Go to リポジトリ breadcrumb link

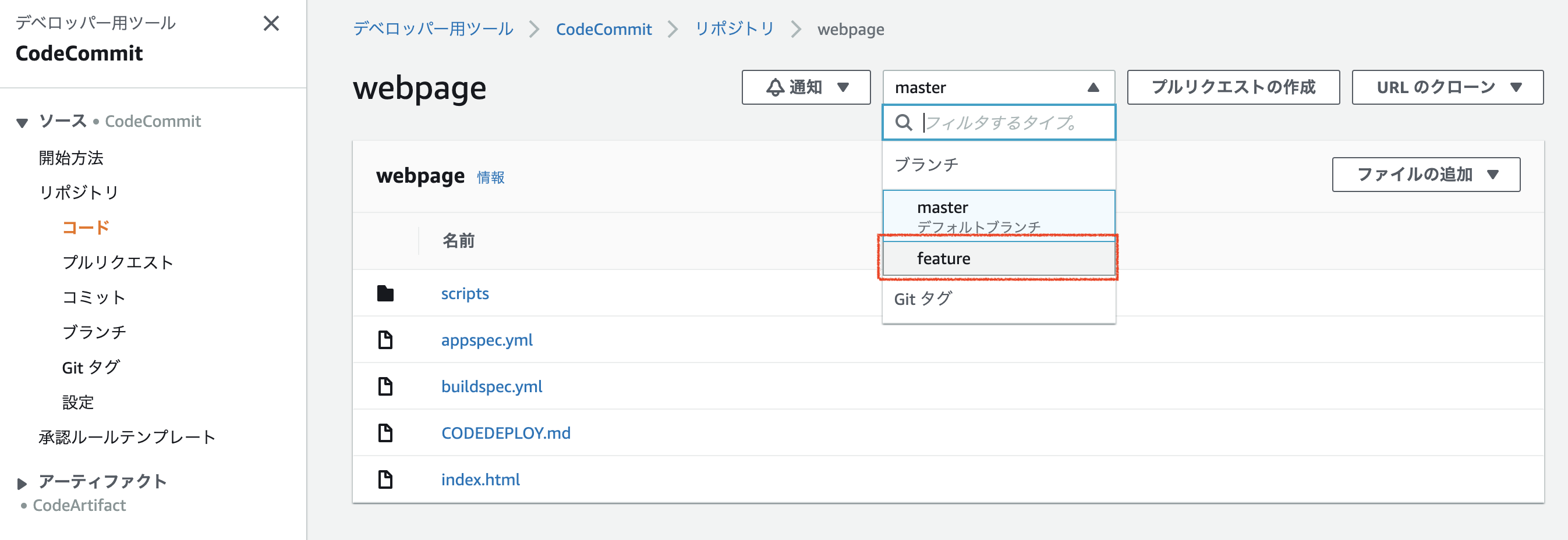[735, 29]
